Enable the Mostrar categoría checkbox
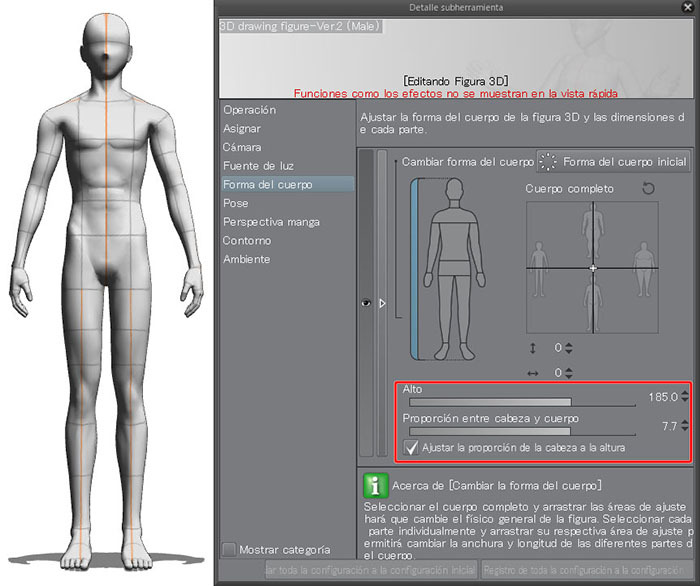 [229, 549]
